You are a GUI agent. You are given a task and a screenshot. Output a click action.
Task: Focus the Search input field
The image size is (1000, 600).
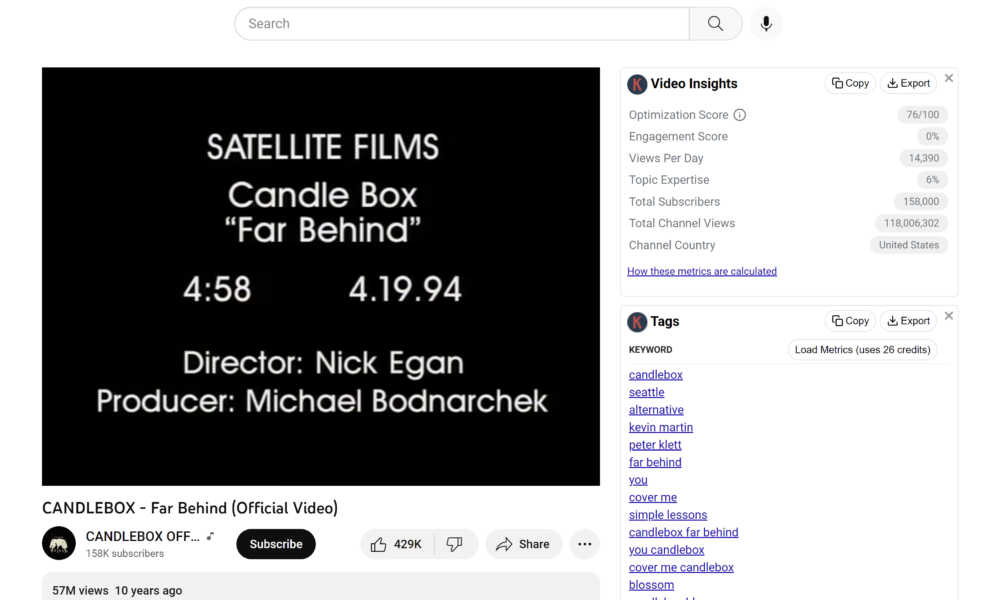462,24
